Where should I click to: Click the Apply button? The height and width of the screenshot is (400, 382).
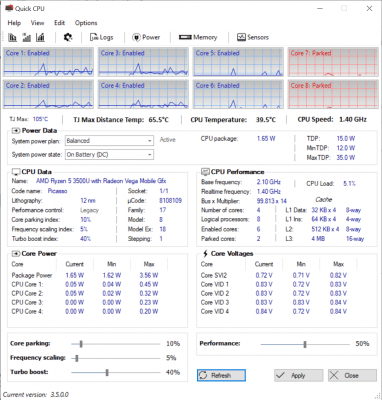pos(299,376)
